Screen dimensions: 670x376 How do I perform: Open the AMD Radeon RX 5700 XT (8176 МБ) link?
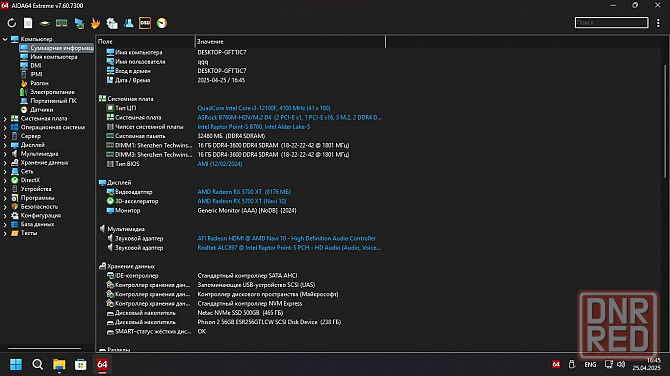244,192
